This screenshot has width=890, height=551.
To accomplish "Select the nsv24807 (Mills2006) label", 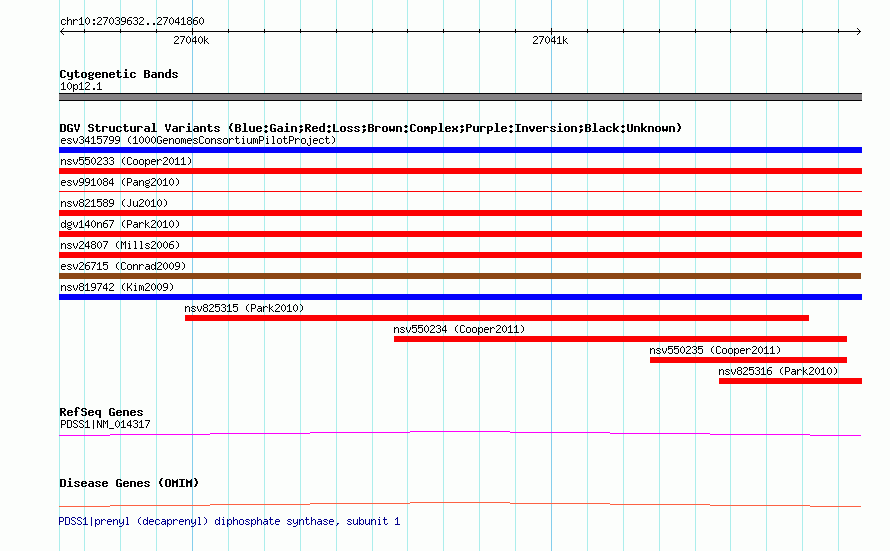I will (120, 245).
